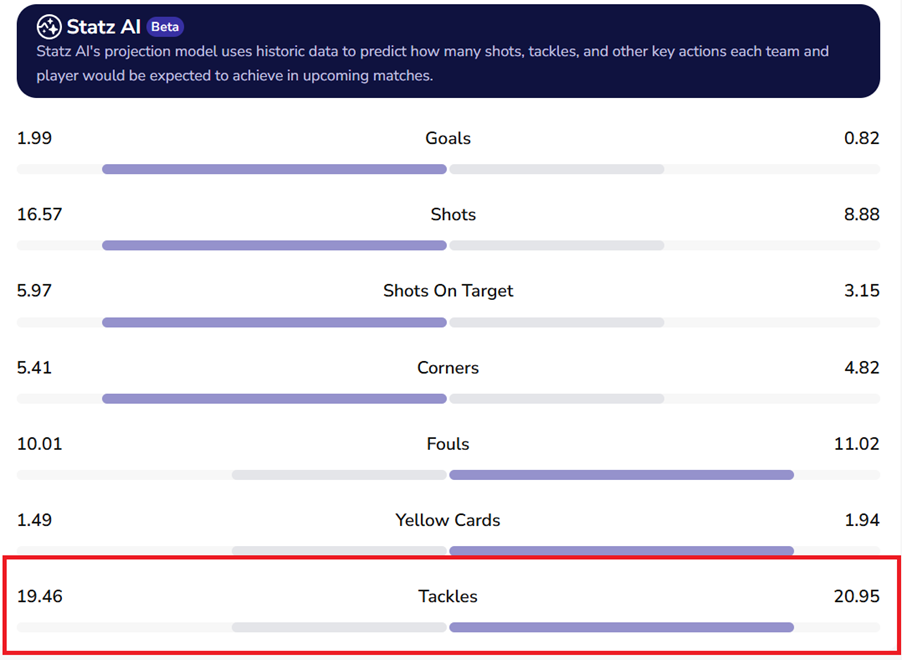Click the 1.99 goals projection value

[x=34, y=138]
